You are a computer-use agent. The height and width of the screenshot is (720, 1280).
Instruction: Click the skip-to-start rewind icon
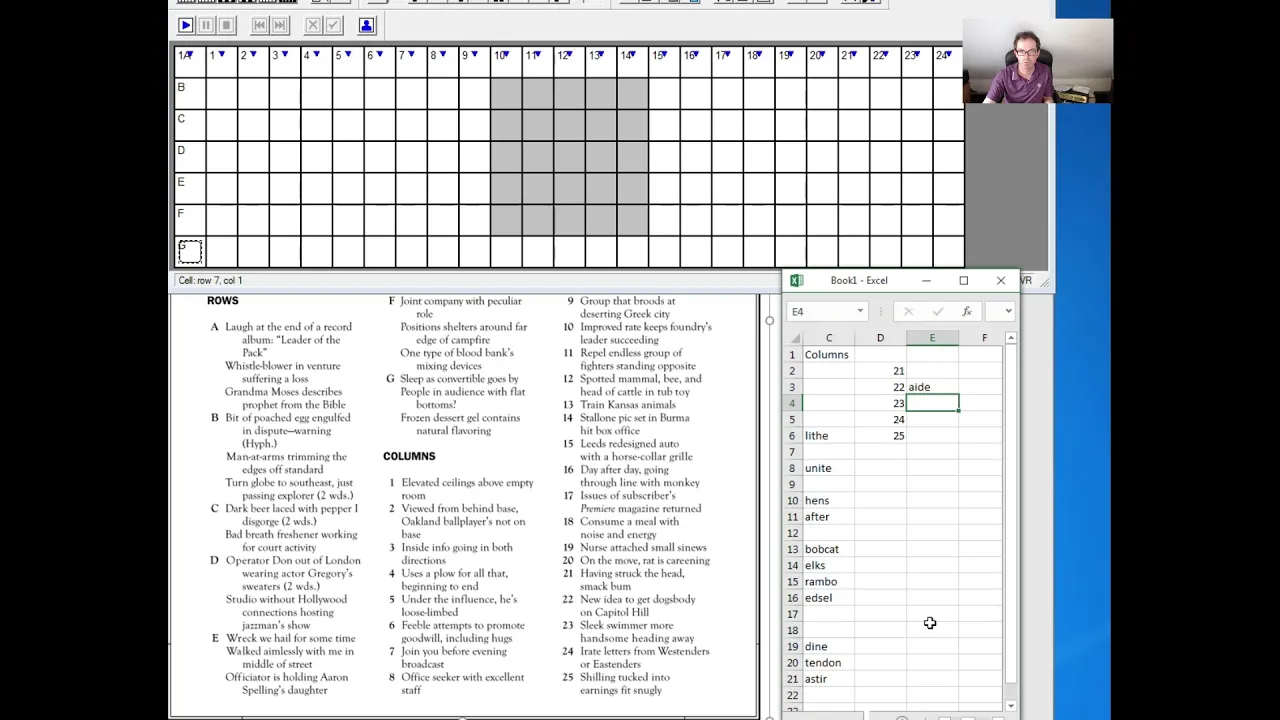pos(260,25)
